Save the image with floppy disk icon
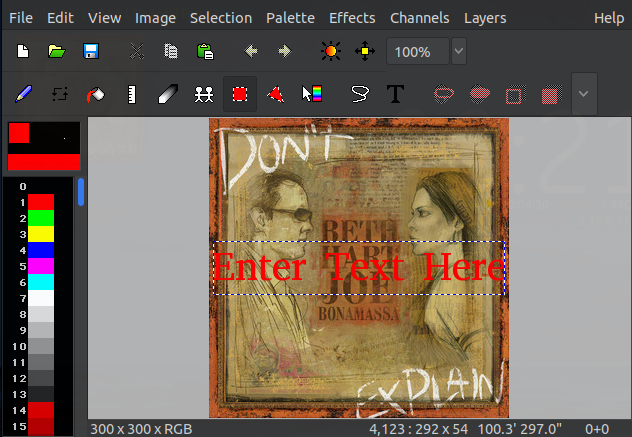 tap(91, 51)
